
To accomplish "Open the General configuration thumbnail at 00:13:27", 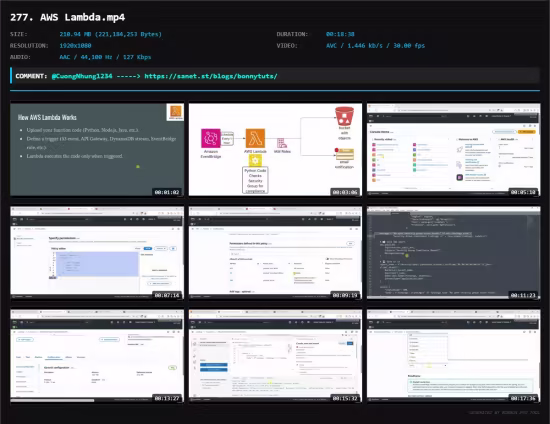I will coord(97,356).
